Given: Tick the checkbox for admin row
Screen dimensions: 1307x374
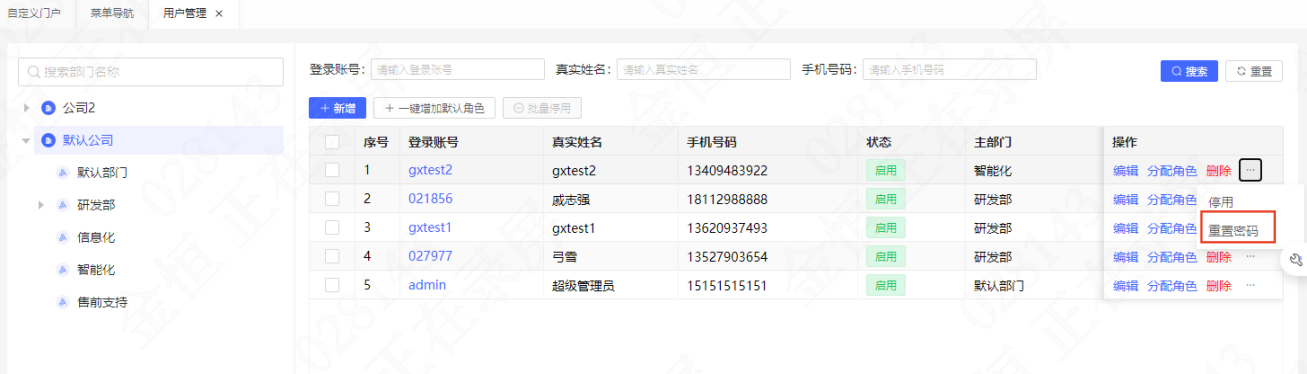Looking at the screenshot, I should point(332,285).
